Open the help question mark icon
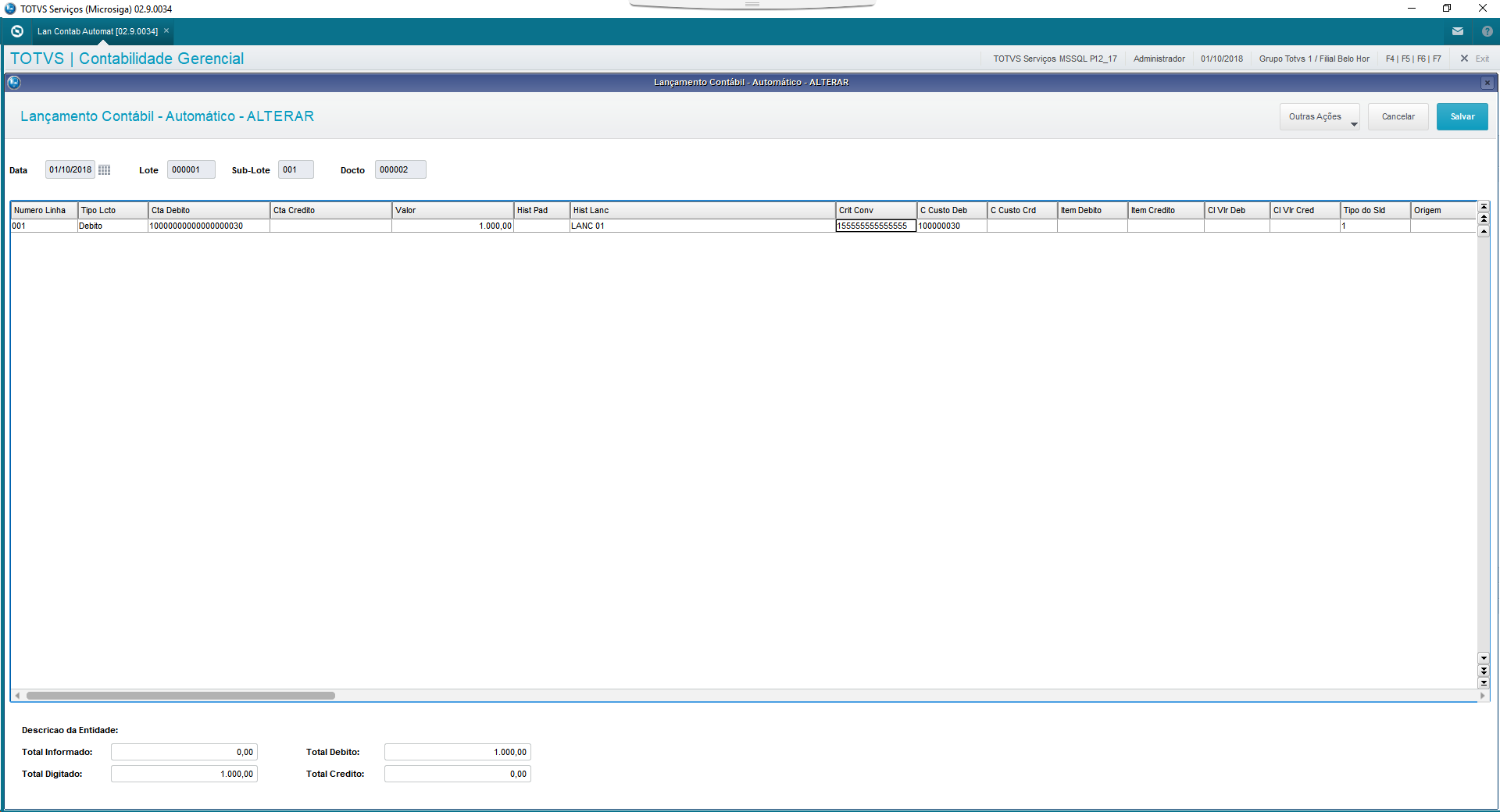The image size is (1500, 812). coord(1487,31)
